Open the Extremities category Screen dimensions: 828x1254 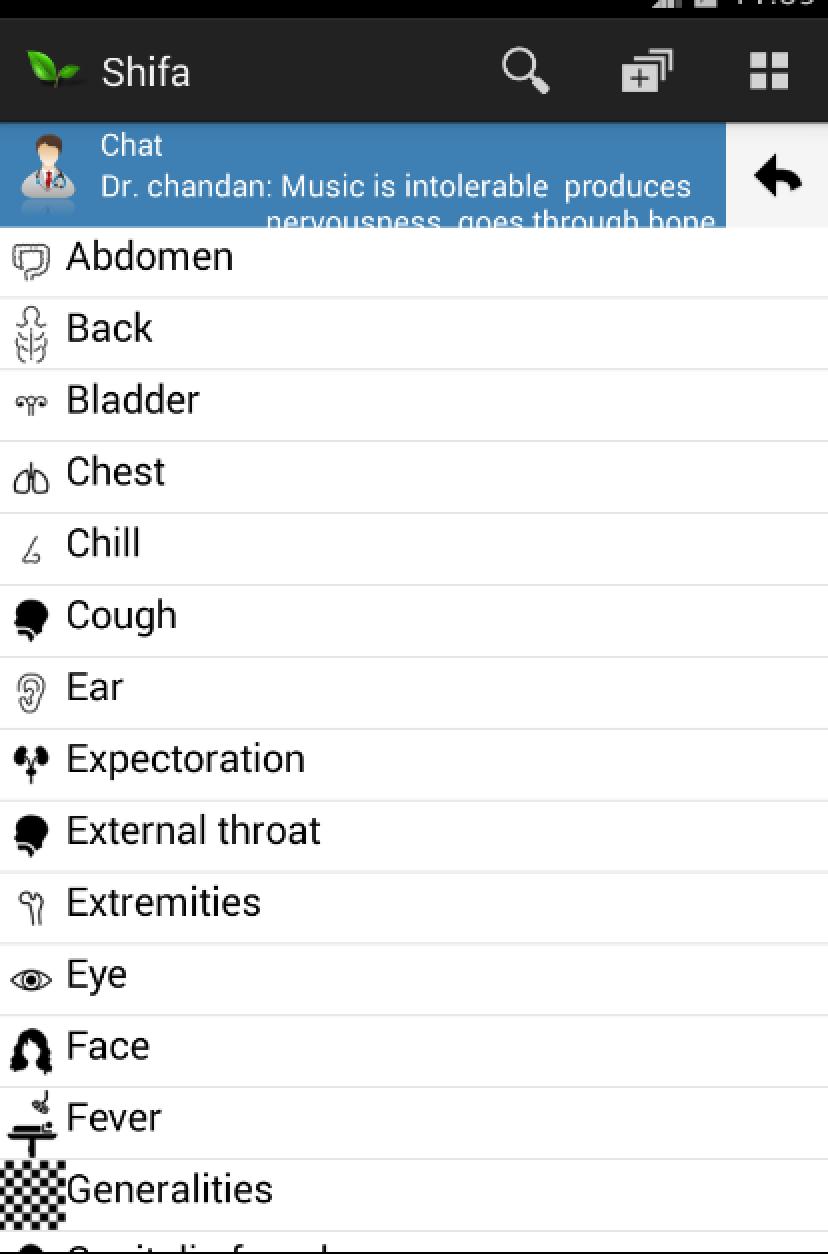(163, 903)
